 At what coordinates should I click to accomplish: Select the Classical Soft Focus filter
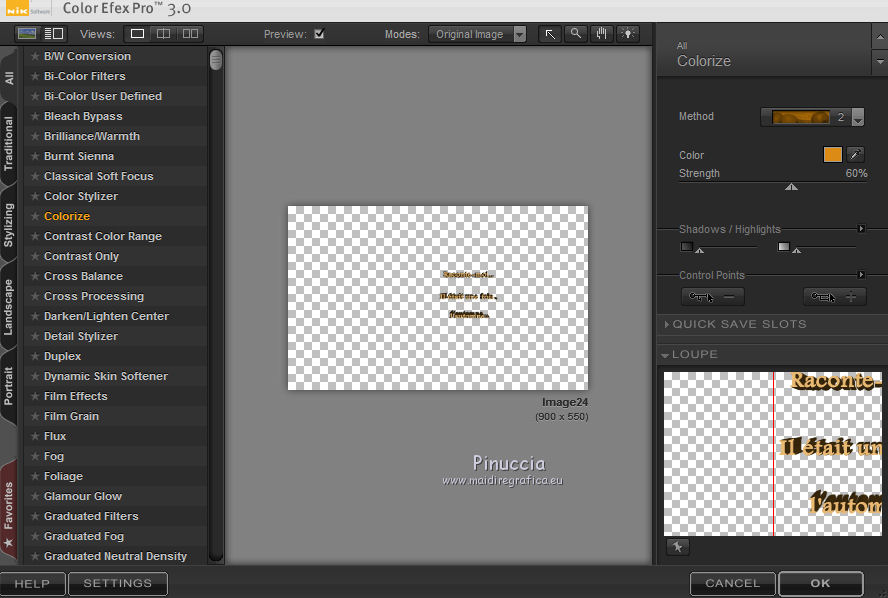point(99,176)
